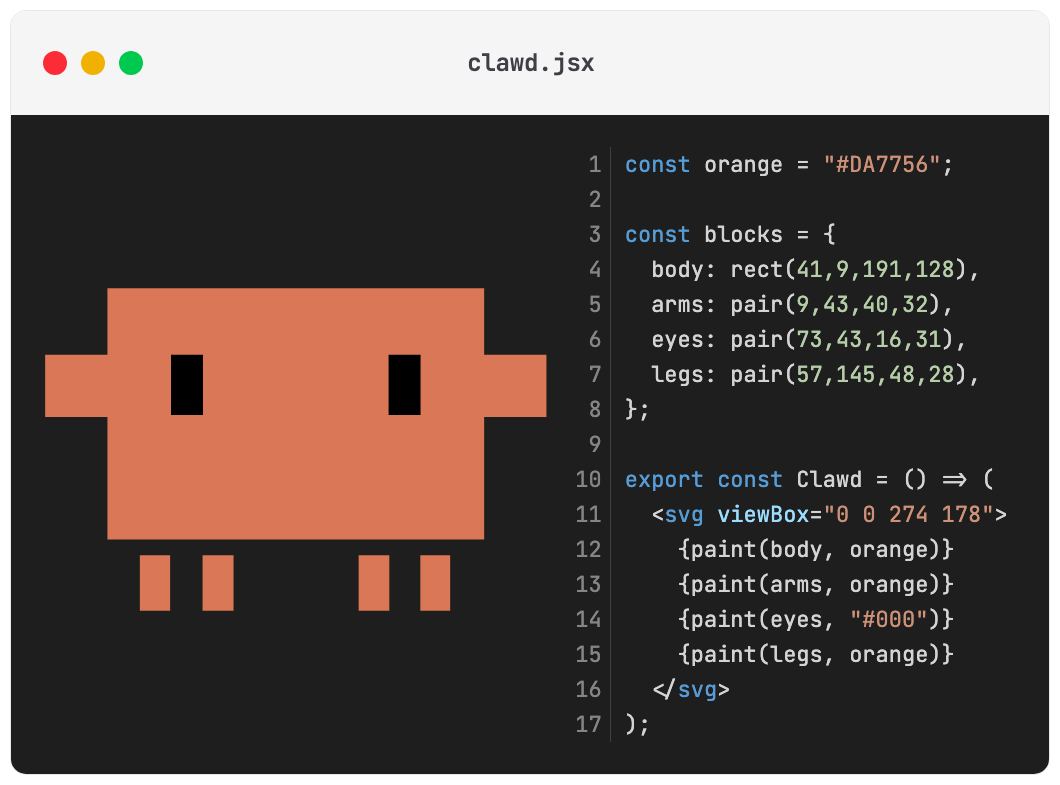Click the yellow minimize window button
This screenshot has height=785, width=1060.
point(93,63)
